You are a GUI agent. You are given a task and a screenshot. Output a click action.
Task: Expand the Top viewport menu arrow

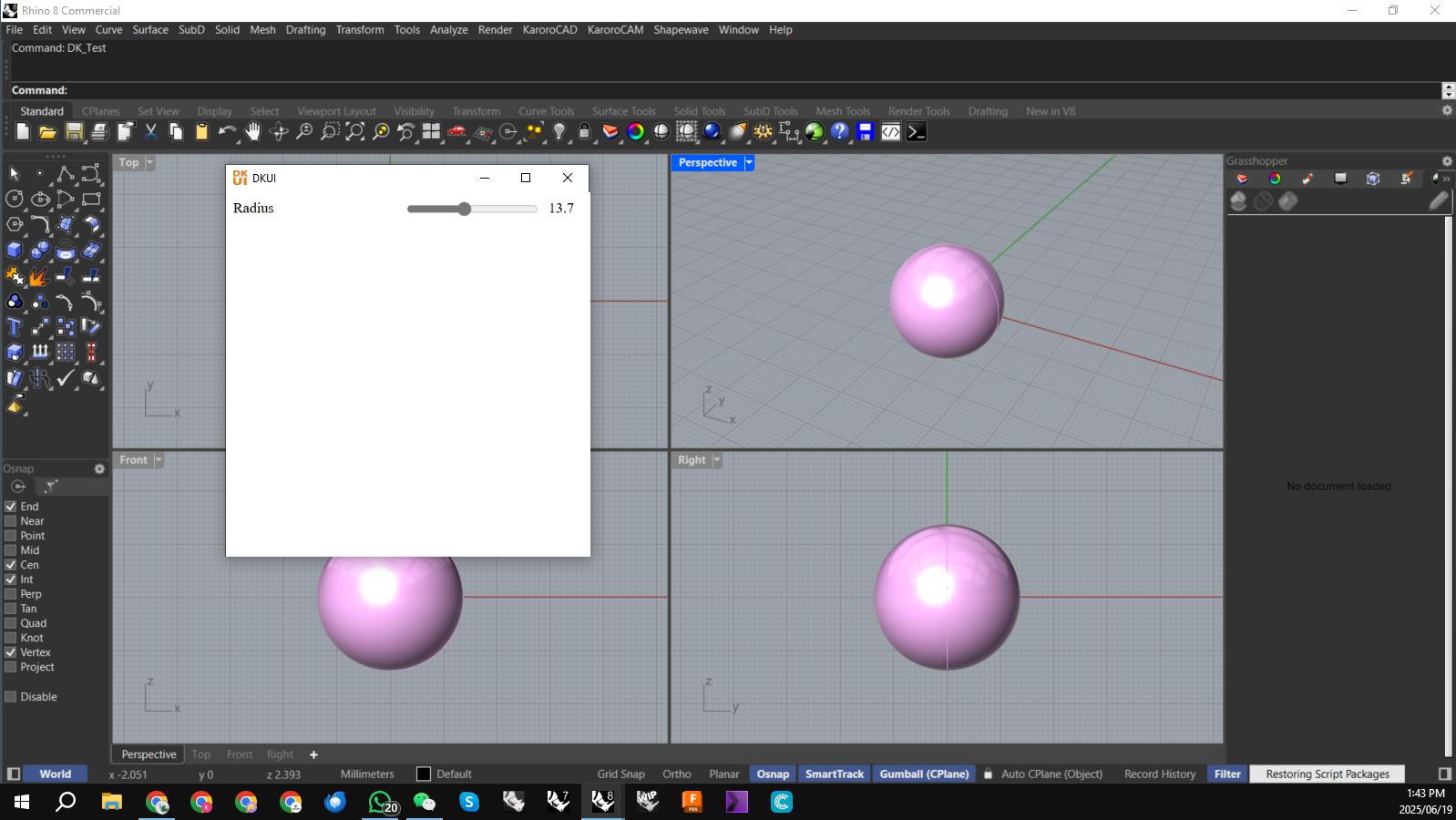(x=150, y=162)
